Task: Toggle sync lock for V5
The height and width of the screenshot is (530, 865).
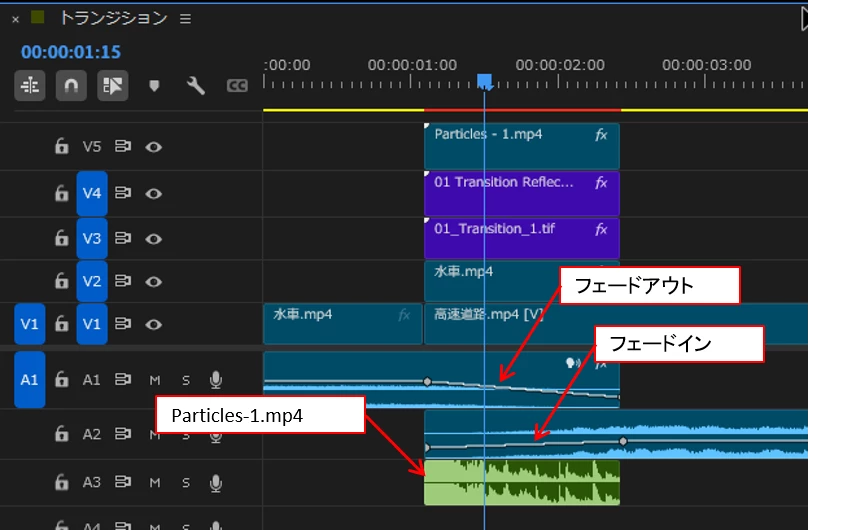Action: pos(122,146)
